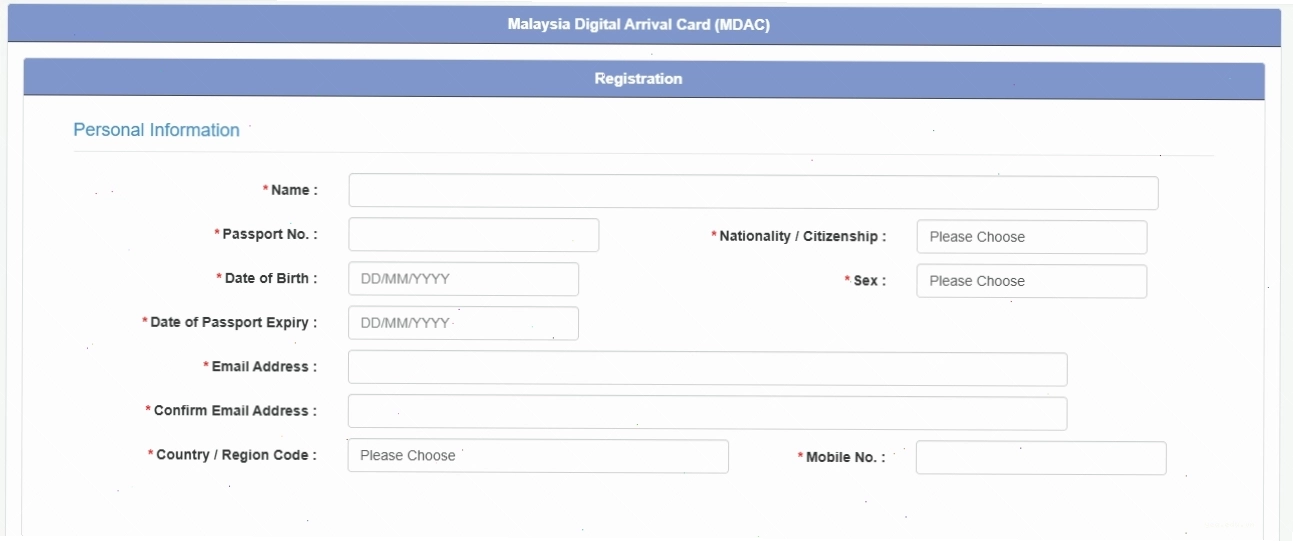Click the Passport No. input field
Image resolution: width=1293 pixels, height=541 pixels.
click(474, 235)
